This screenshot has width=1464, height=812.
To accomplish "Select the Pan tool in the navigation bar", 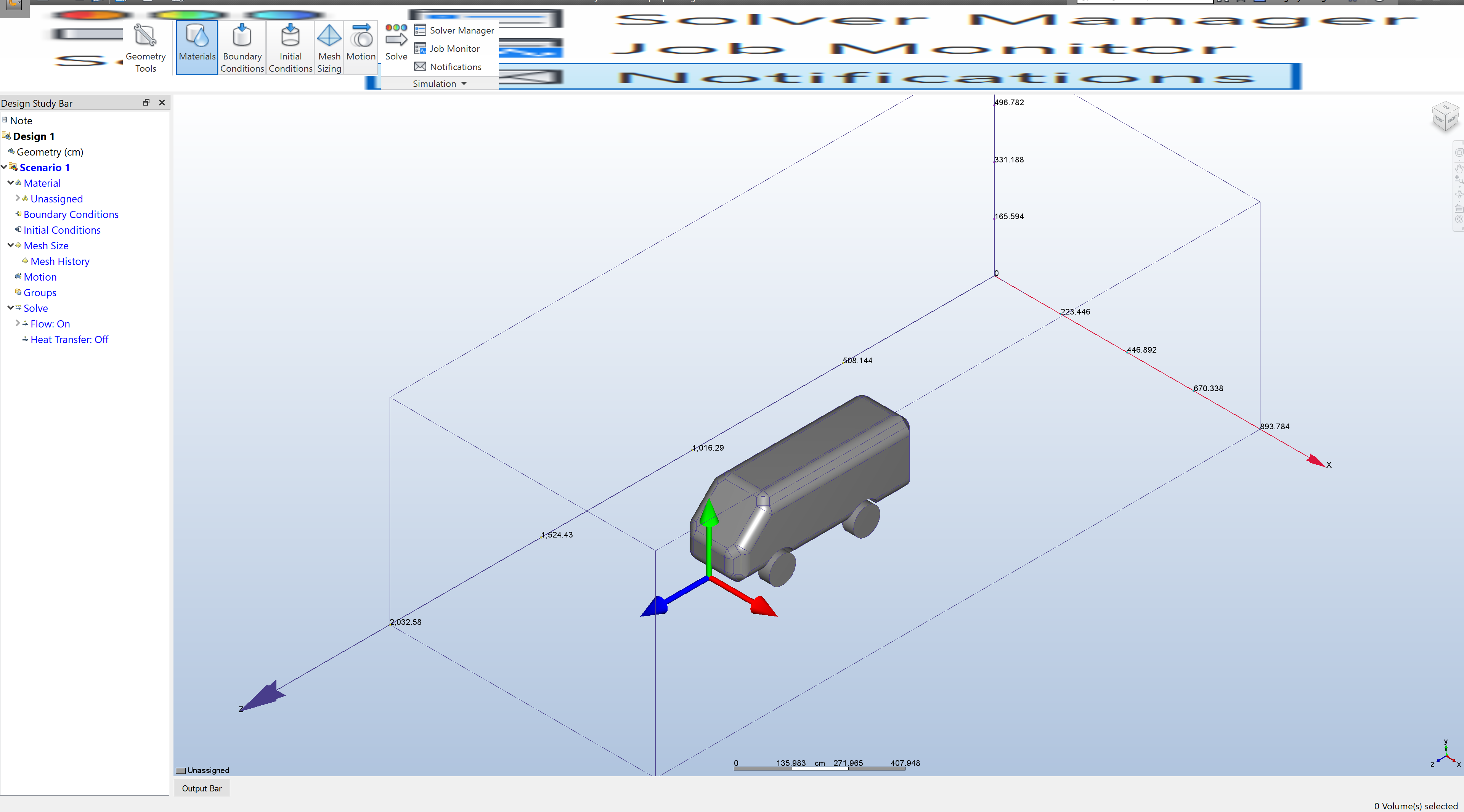I will coord(1459,169).
